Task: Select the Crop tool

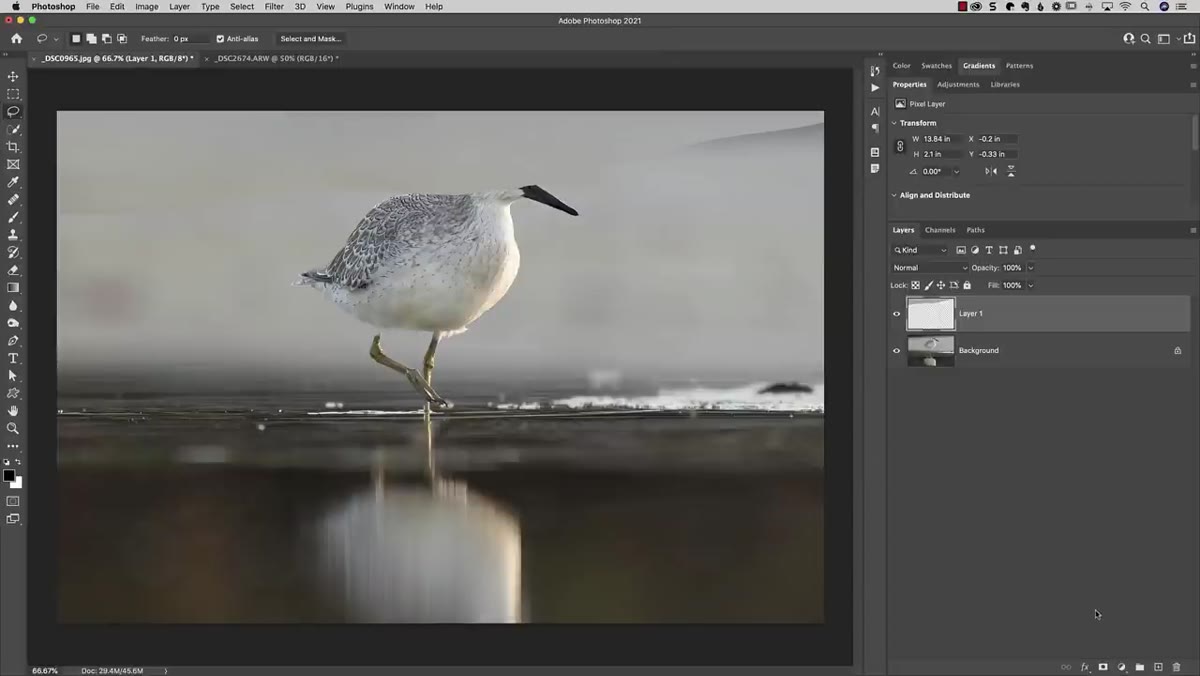Action: coord(13,147)
